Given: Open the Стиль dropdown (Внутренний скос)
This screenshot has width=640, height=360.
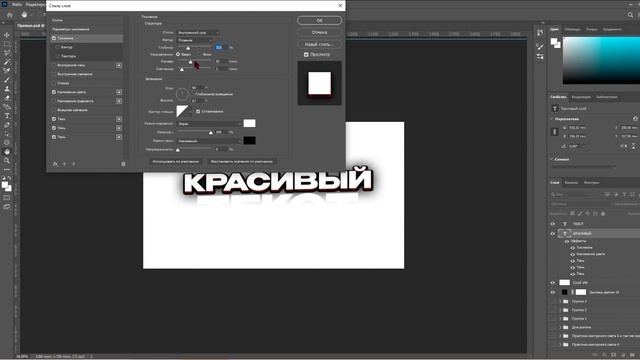Looking at the screenshot, I should click(x=198, y=33).
